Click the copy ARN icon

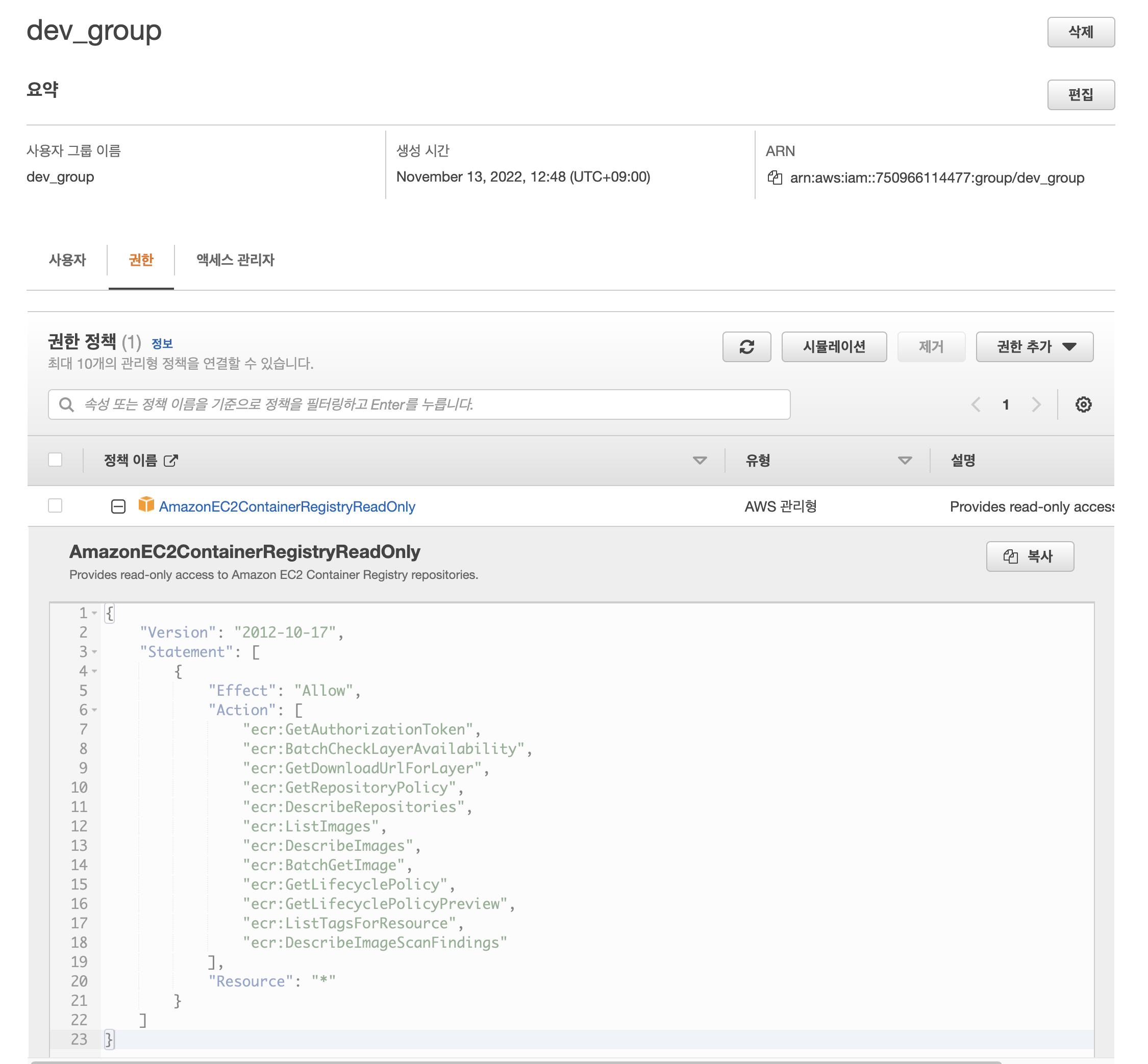tap(775, 178)
